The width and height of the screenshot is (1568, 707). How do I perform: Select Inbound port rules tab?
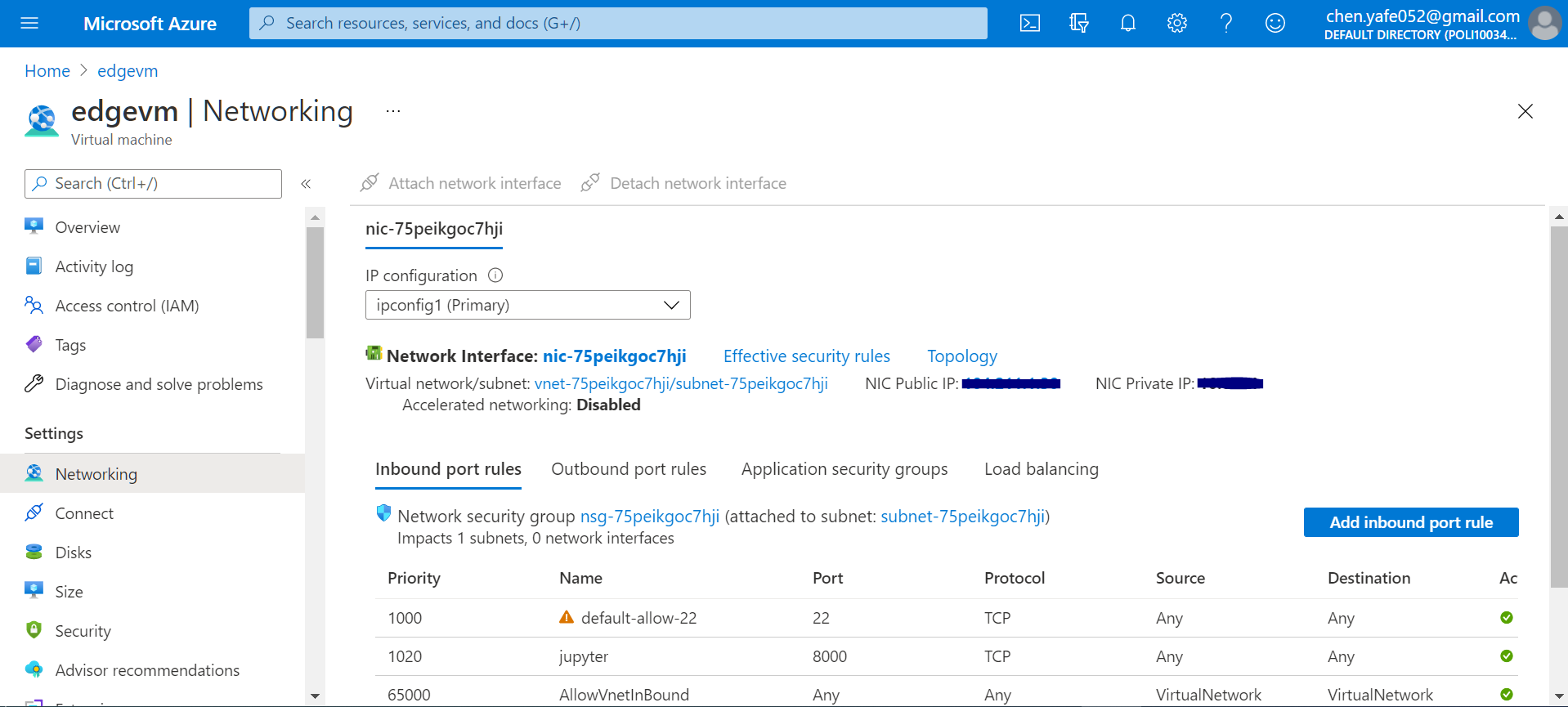(x=448, y=469)
